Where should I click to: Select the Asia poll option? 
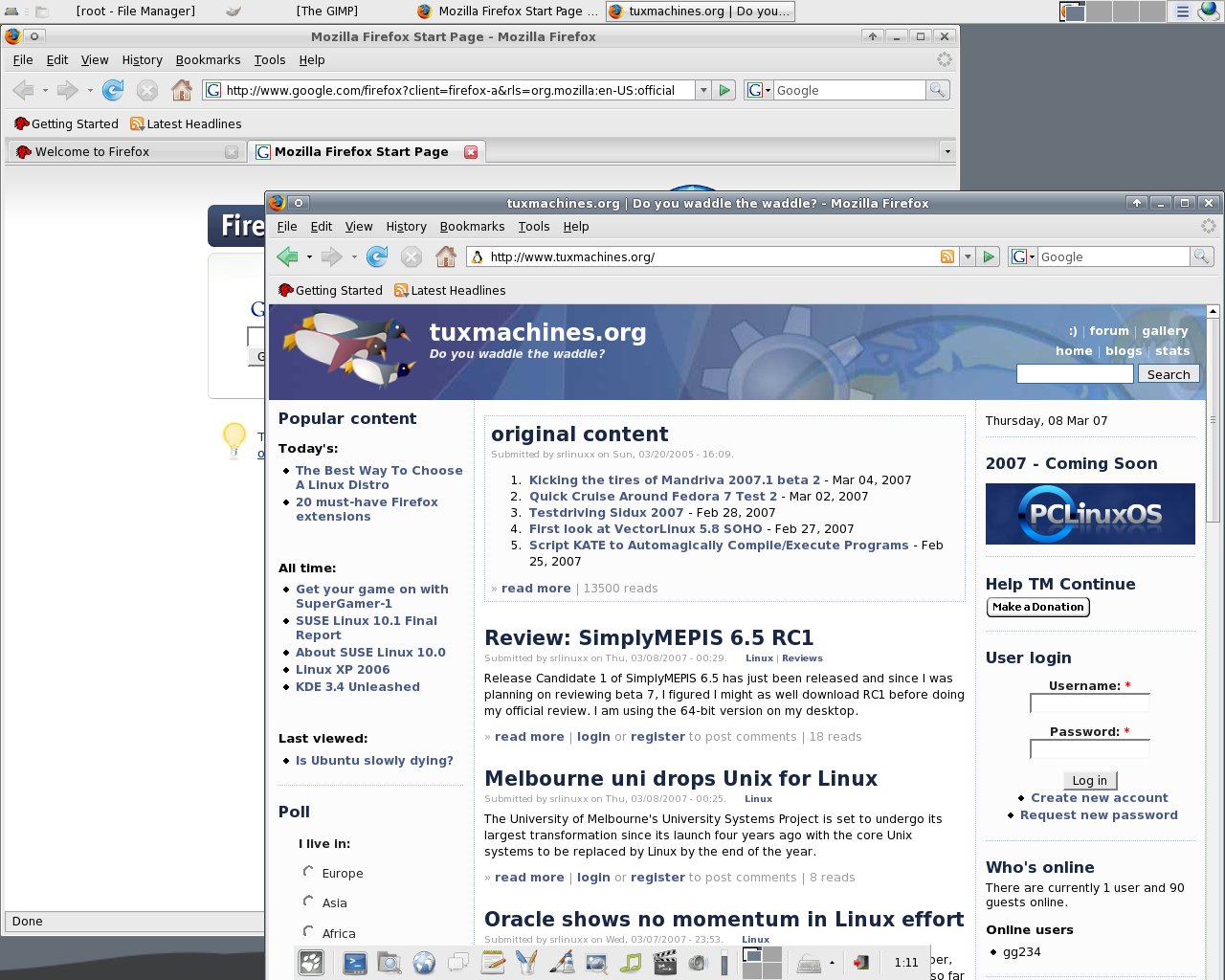(308, 902)
